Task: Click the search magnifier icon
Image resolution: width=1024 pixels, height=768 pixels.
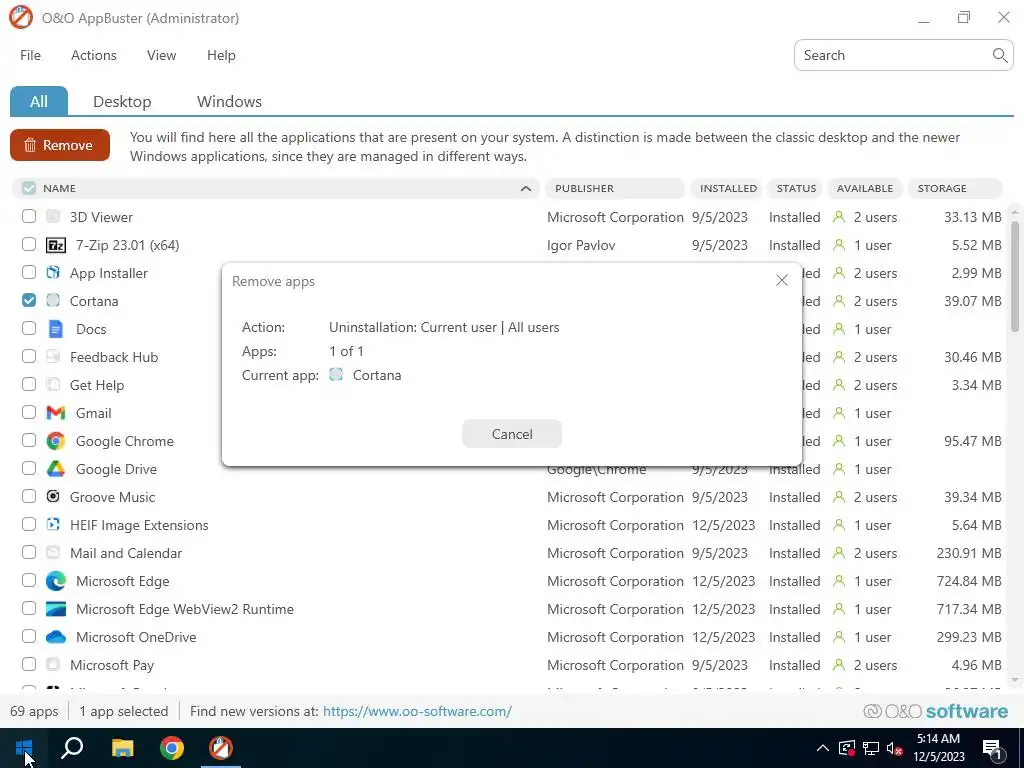Action: pos(1000,56)
